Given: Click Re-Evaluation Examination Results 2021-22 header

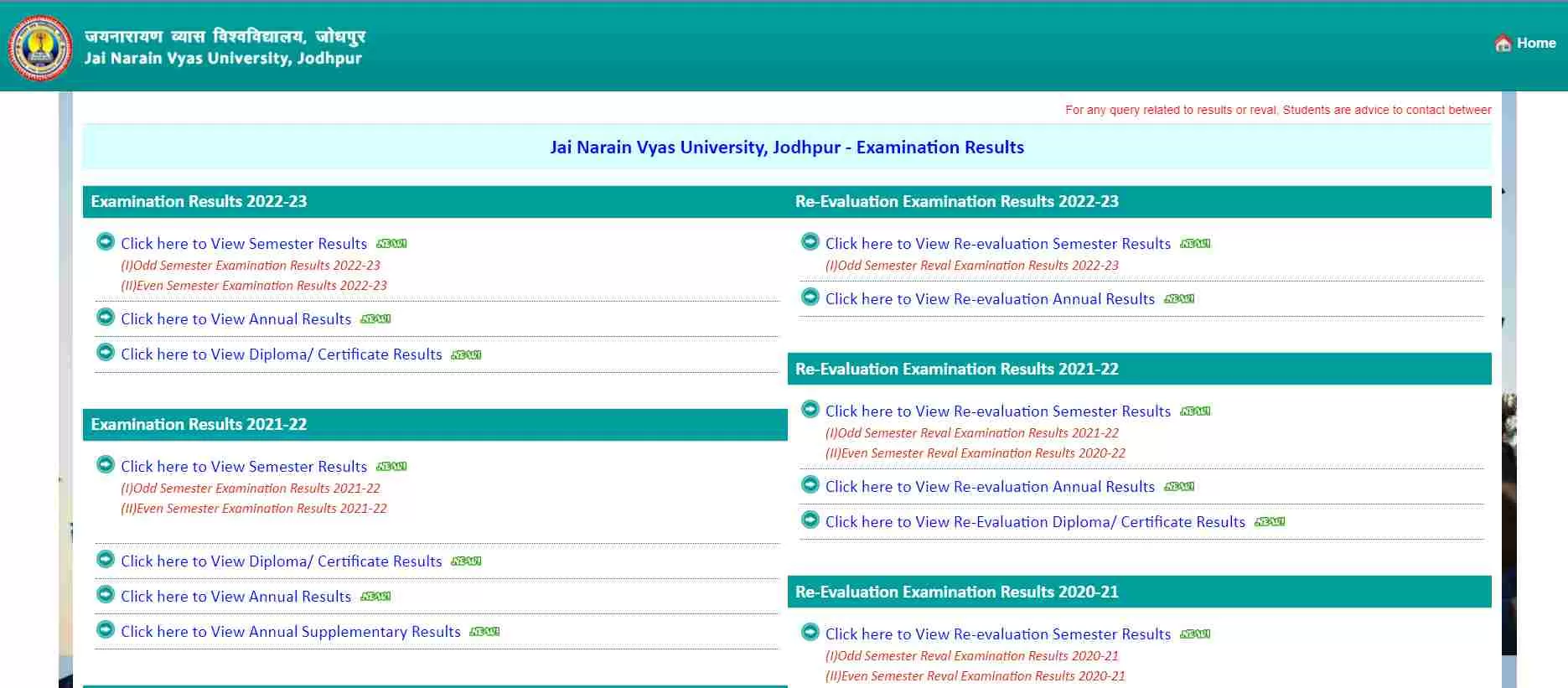Looking at the screenshot, I should click(x=1140, y=370).
